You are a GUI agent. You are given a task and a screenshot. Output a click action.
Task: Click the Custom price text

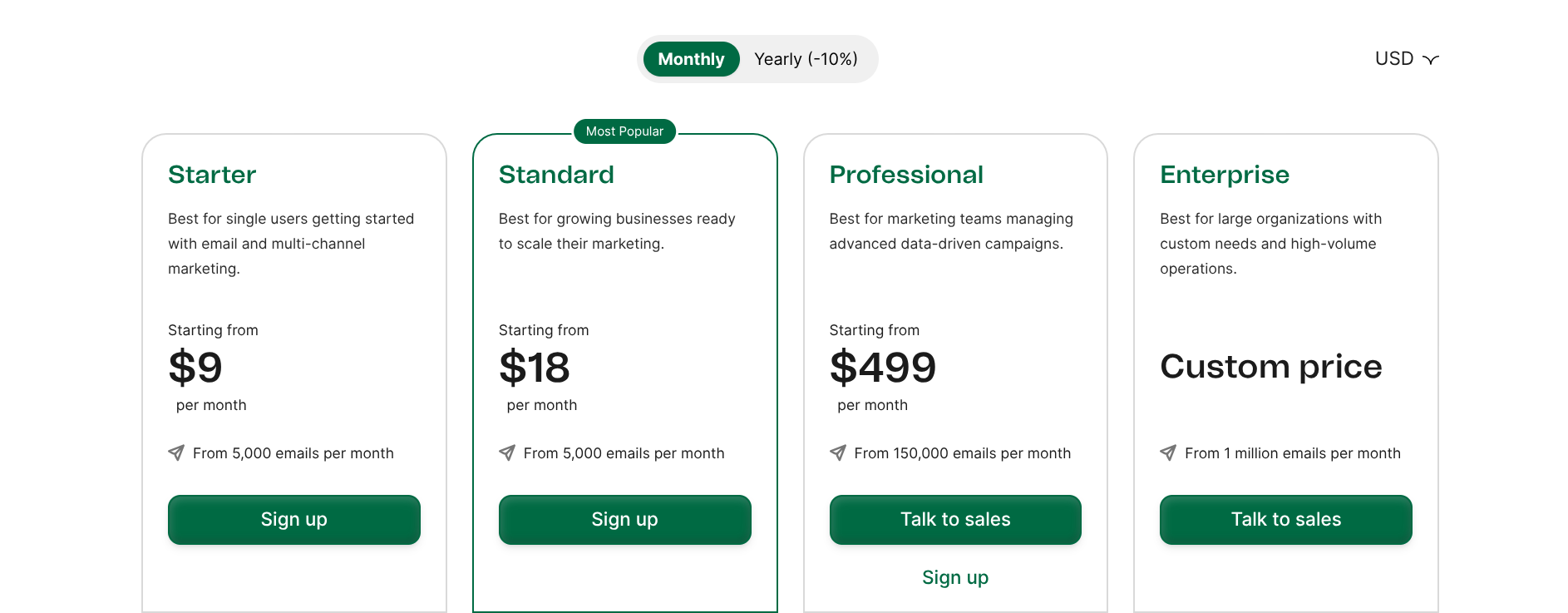point(1271,367)
